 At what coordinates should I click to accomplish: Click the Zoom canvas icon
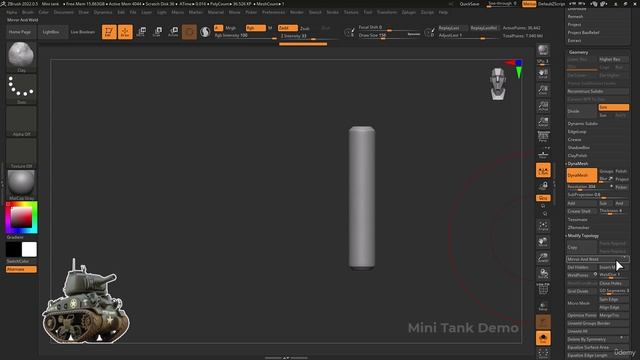click(543, 90)
